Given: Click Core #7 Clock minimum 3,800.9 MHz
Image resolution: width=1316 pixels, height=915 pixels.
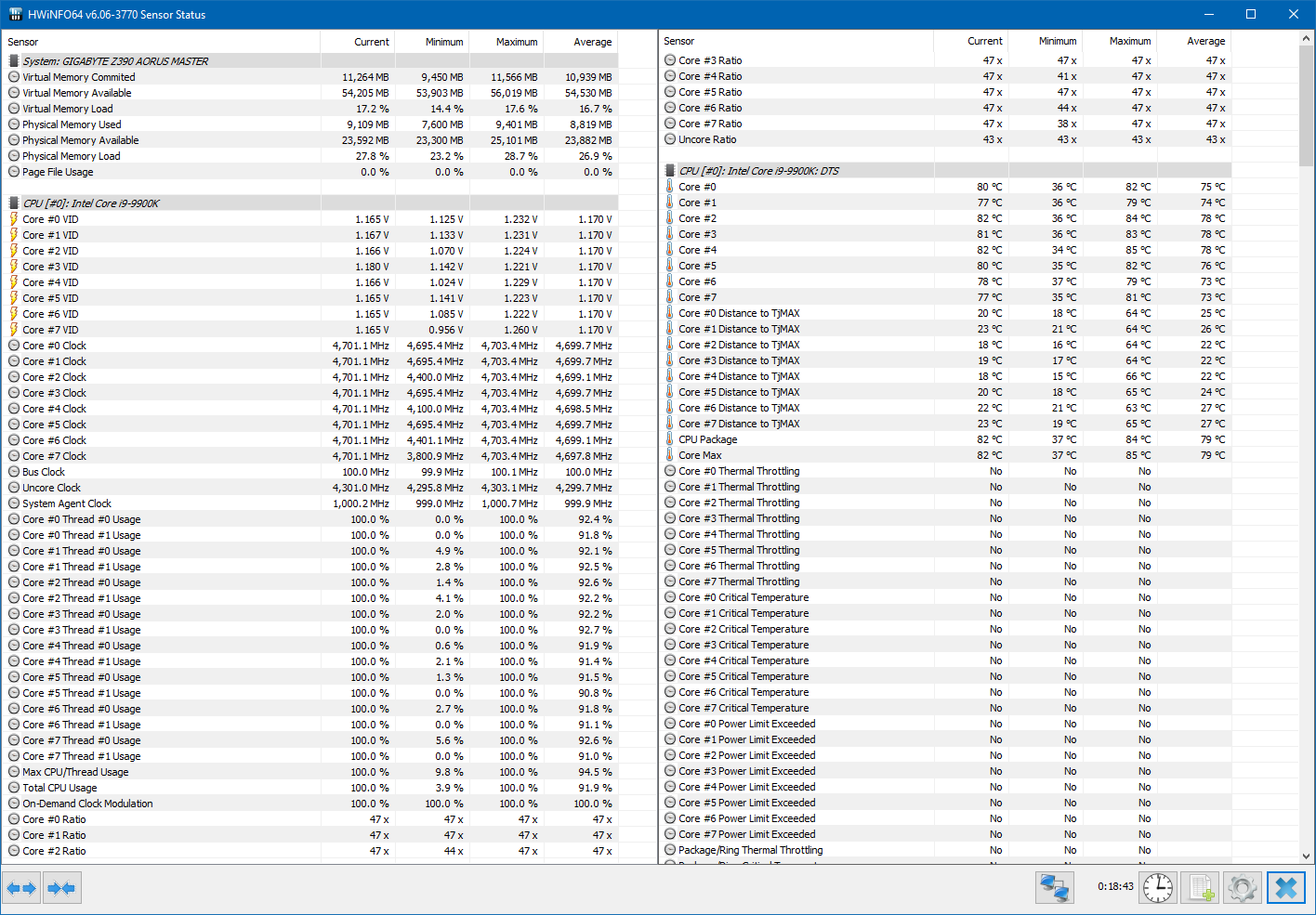Looking at the screenshot, I should 435,456.
